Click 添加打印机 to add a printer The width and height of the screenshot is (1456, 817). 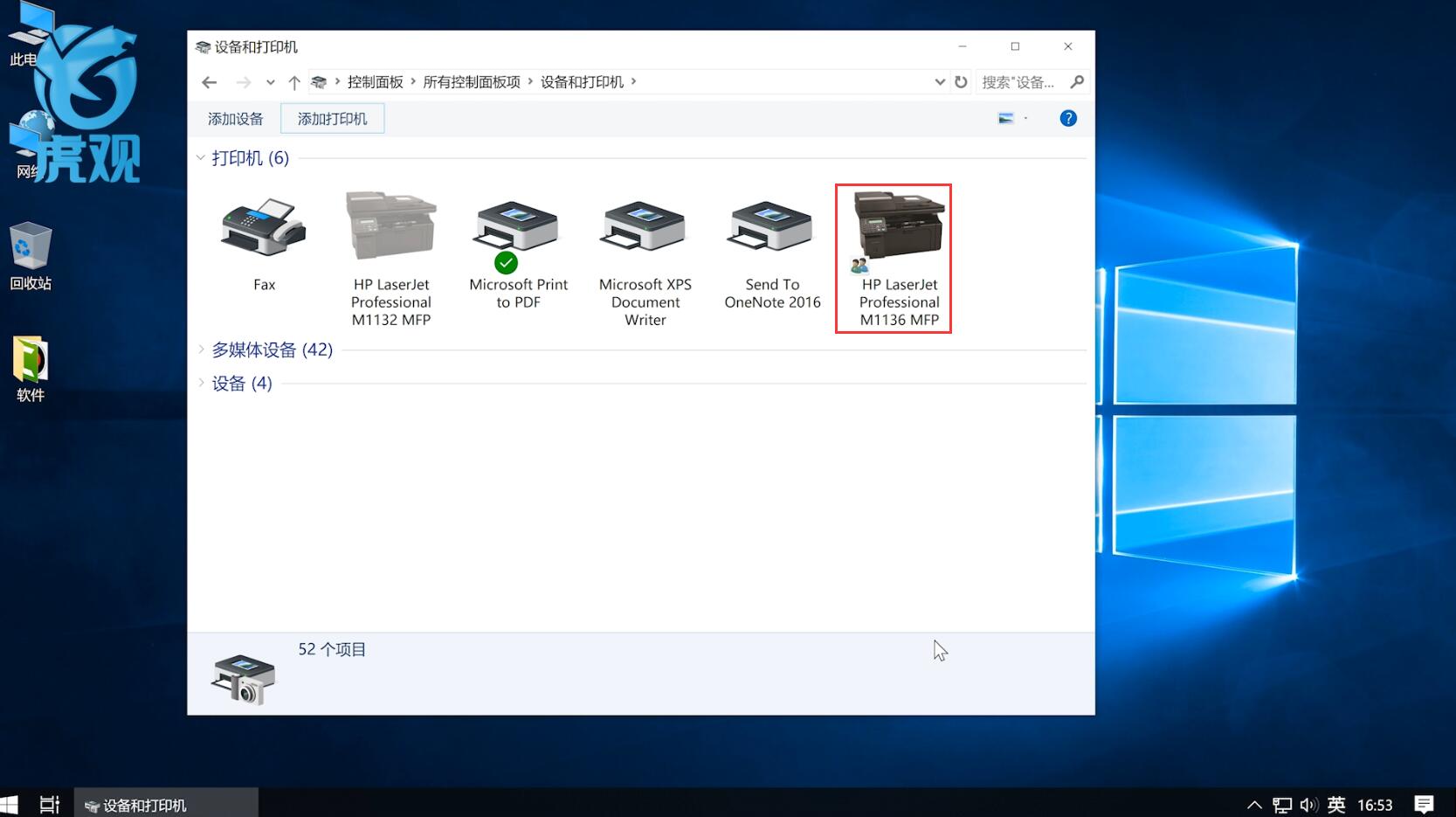click(332, 119)
